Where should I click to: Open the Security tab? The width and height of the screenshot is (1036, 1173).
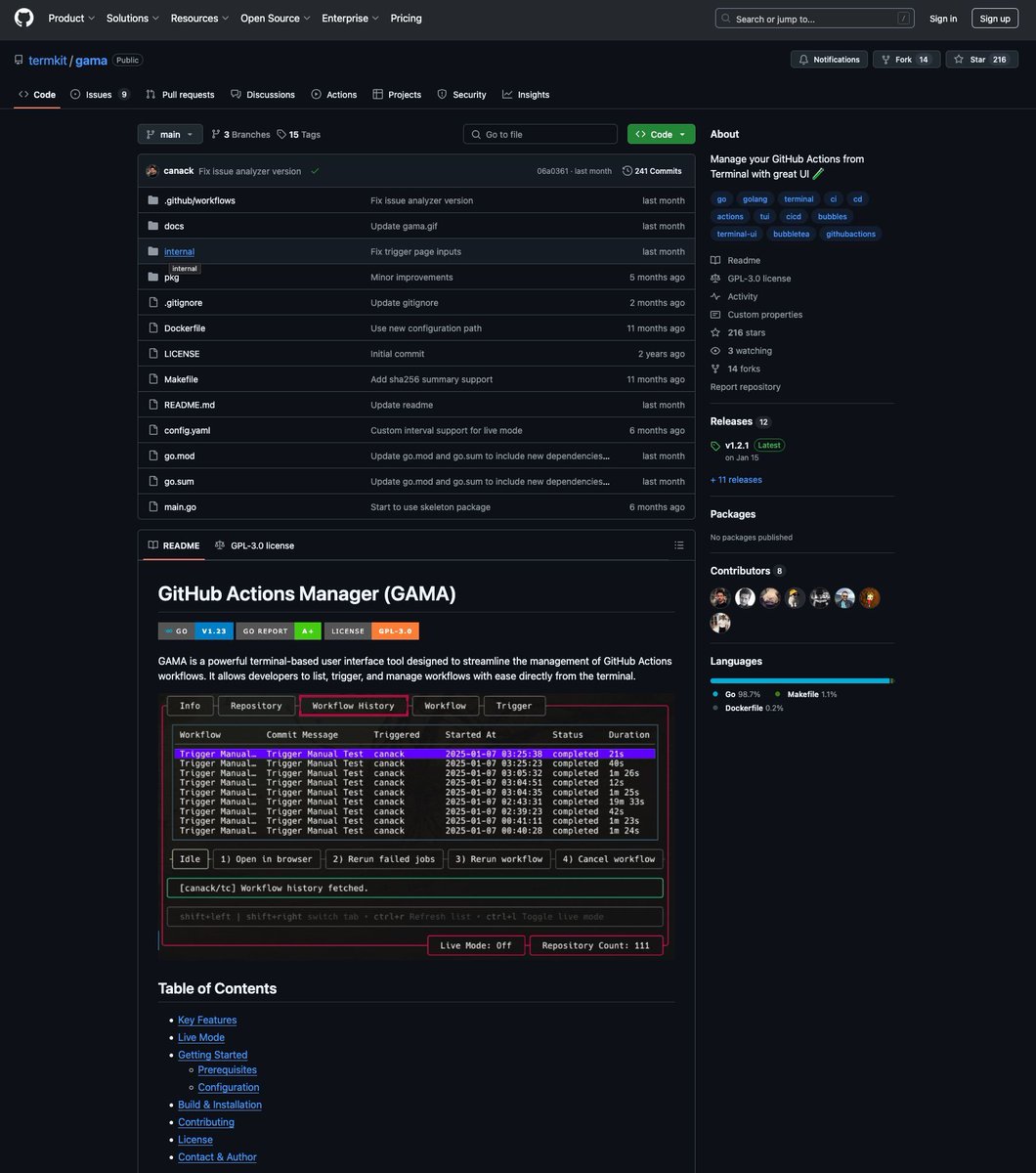461,95
